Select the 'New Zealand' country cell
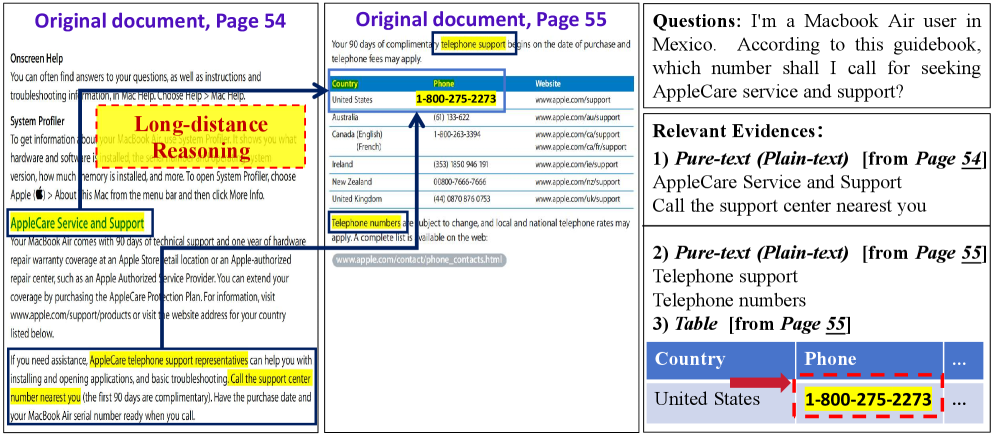Viewport: 996px width, 436px height. [351, 181]
